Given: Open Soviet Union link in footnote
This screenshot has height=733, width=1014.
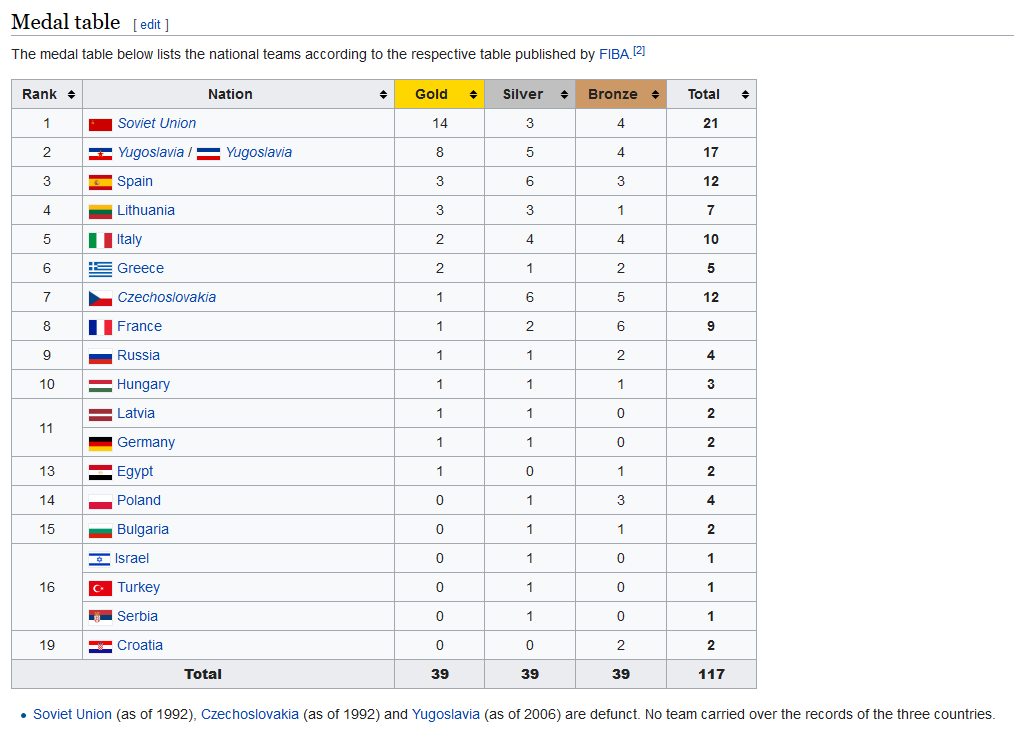Looking at the screenshot, I should pos(72,715).
